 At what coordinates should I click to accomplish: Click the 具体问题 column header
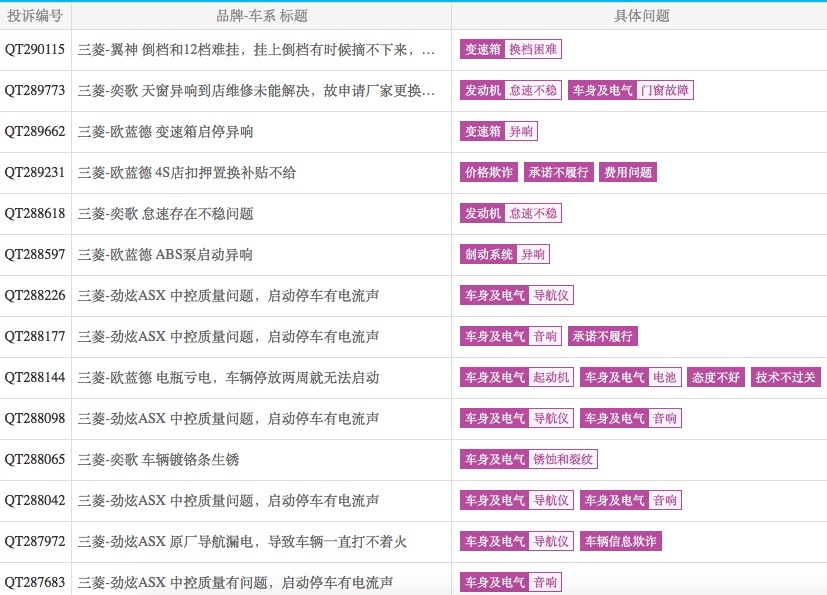(641, 16)
